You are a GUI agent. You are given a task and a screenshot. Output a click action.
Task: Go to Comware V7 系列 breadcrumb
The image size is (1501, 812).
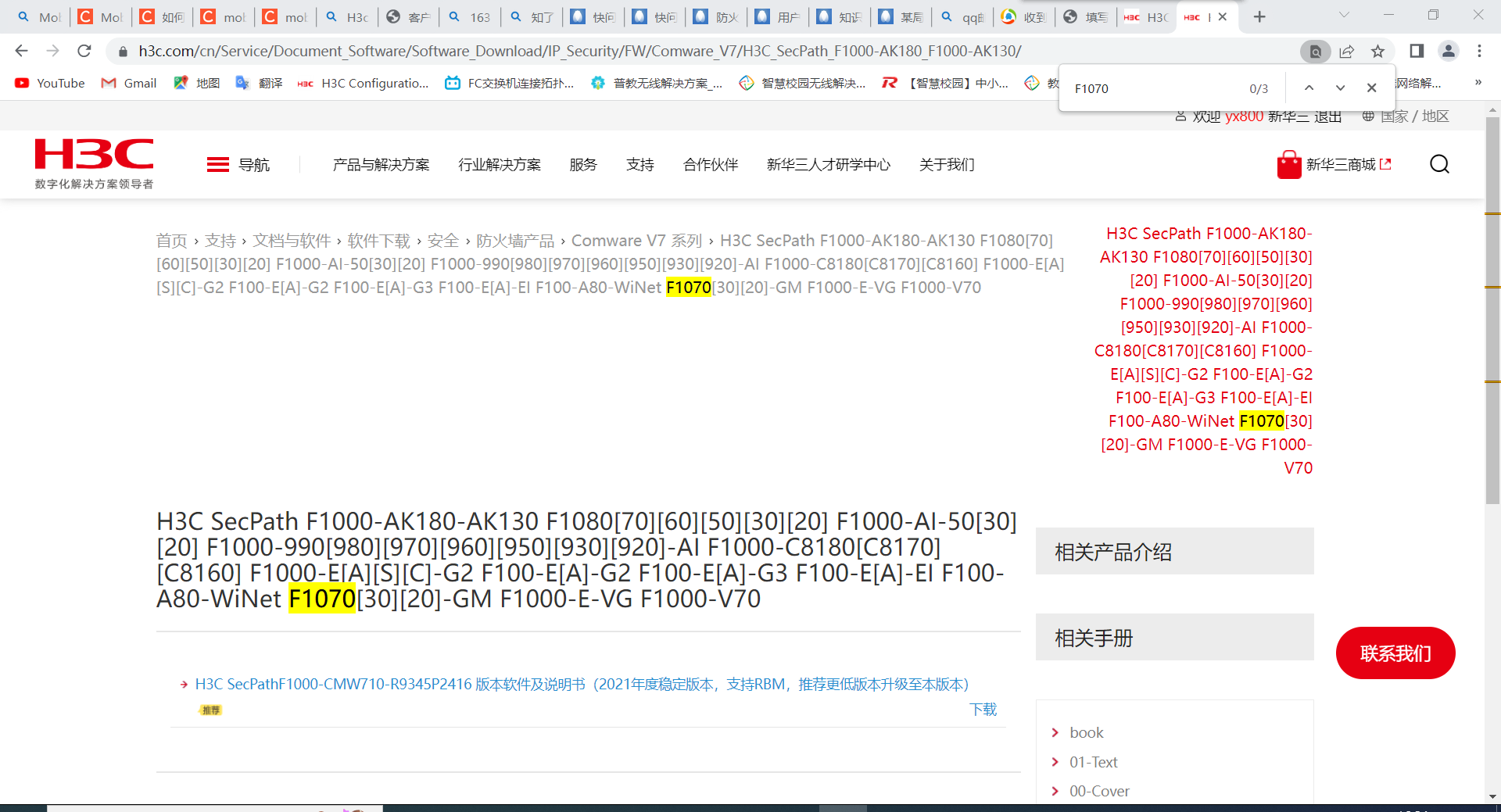[637, 241]
